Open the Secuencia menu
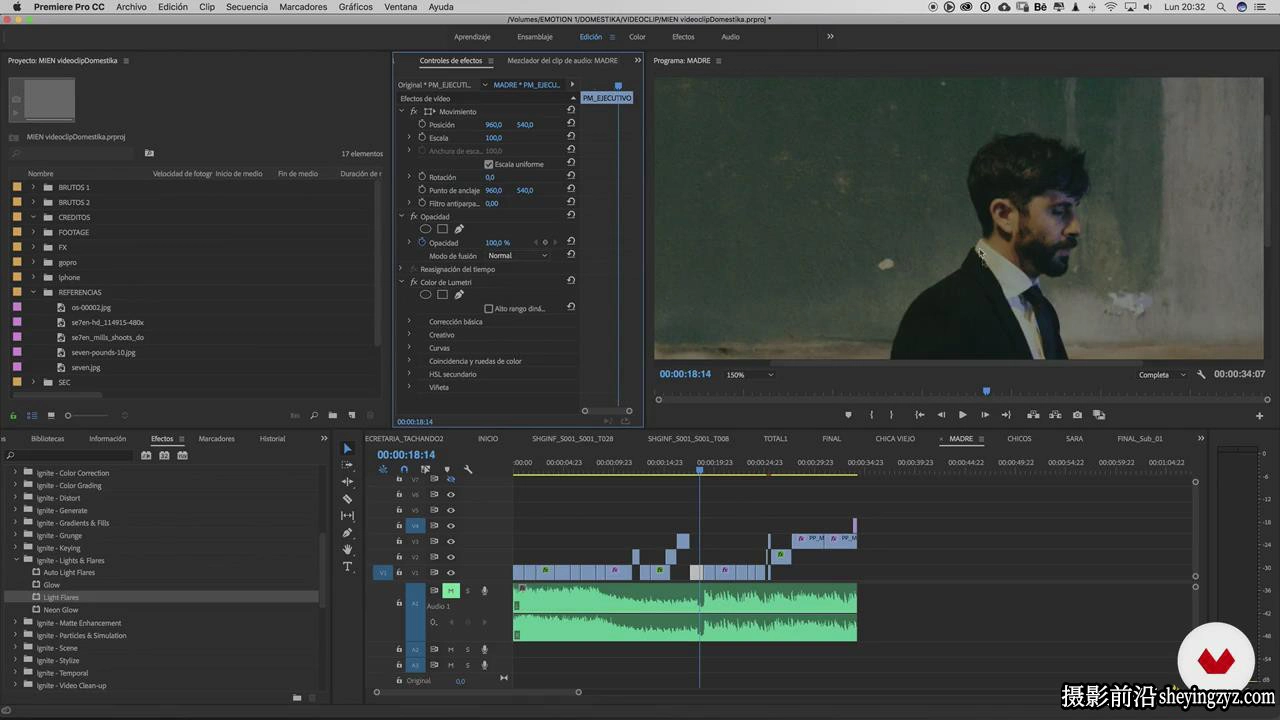 tap(247, 7)
